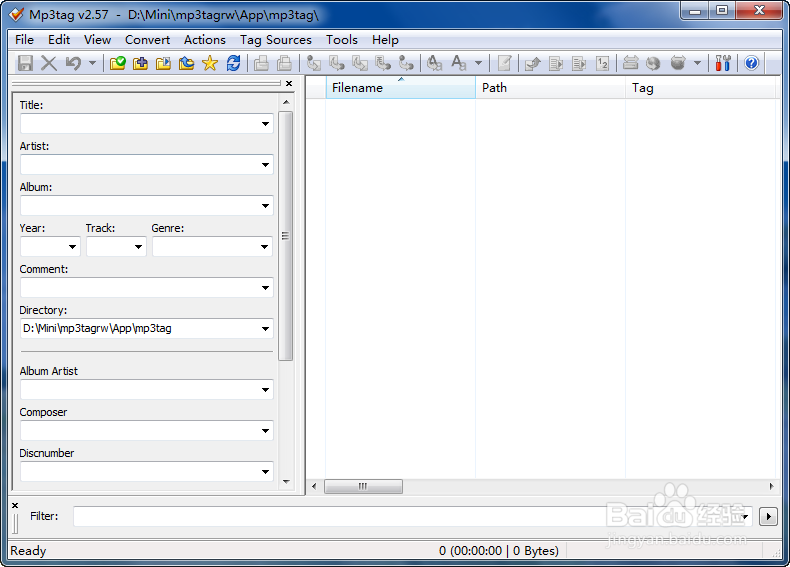The height and width of the screenshot is (567, 790).
Task: Click the Tag Sources disc icon
Action: coord(678,64)
